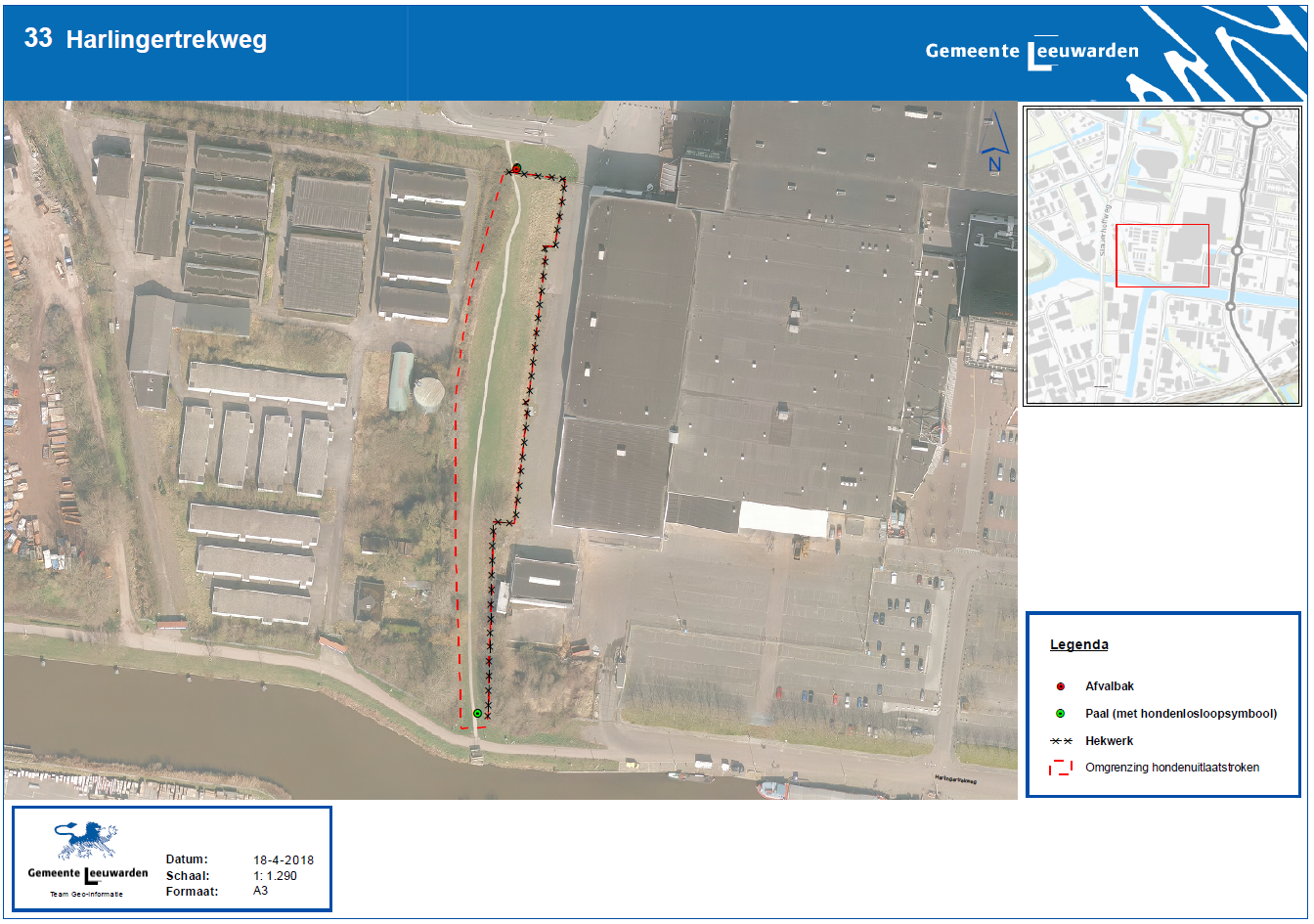Click the blue lion crest logo
1314x924 pixels.
(86, 841)
